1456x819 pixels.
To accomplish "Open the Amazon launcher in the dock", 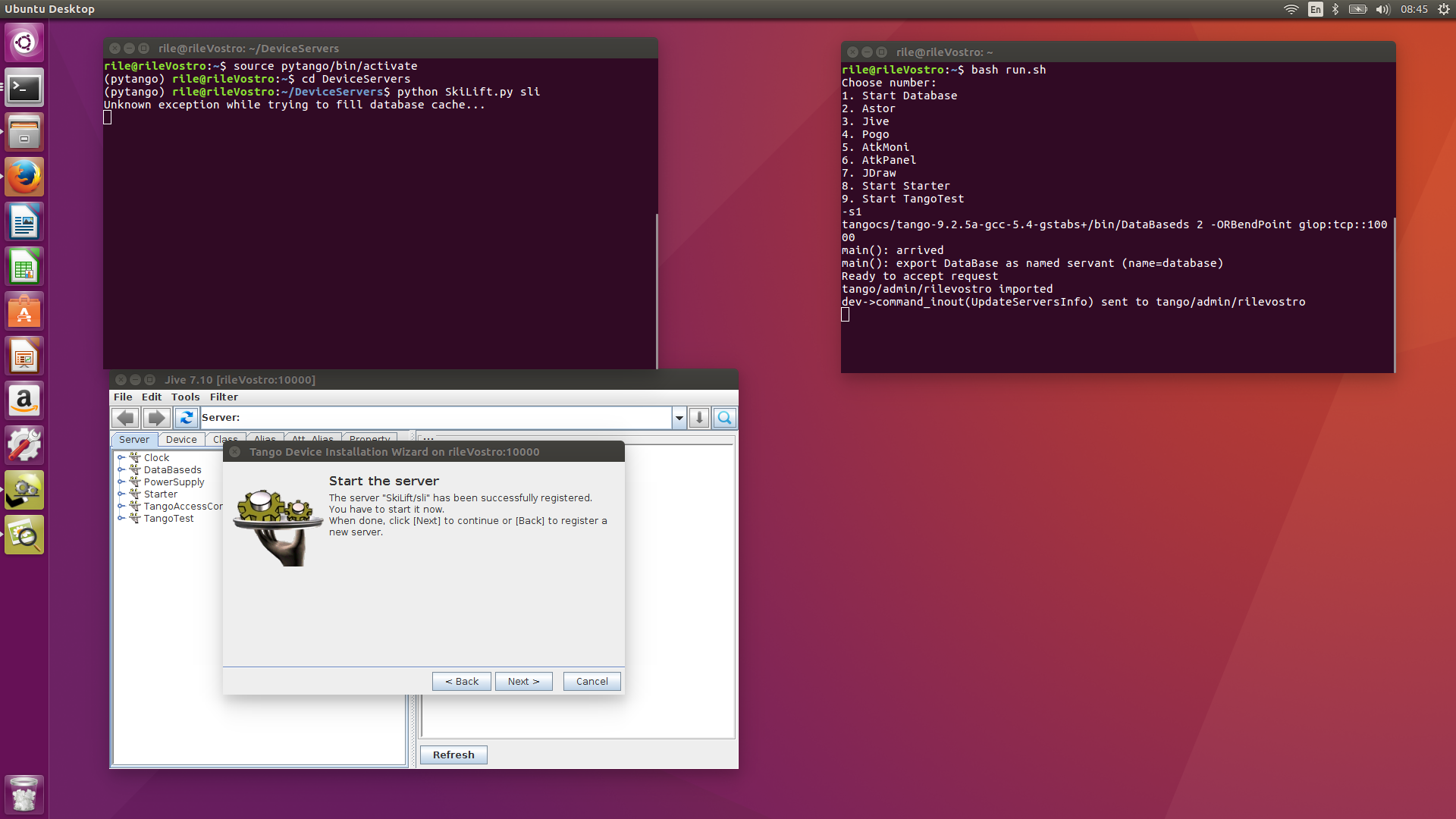I will 24,401.
